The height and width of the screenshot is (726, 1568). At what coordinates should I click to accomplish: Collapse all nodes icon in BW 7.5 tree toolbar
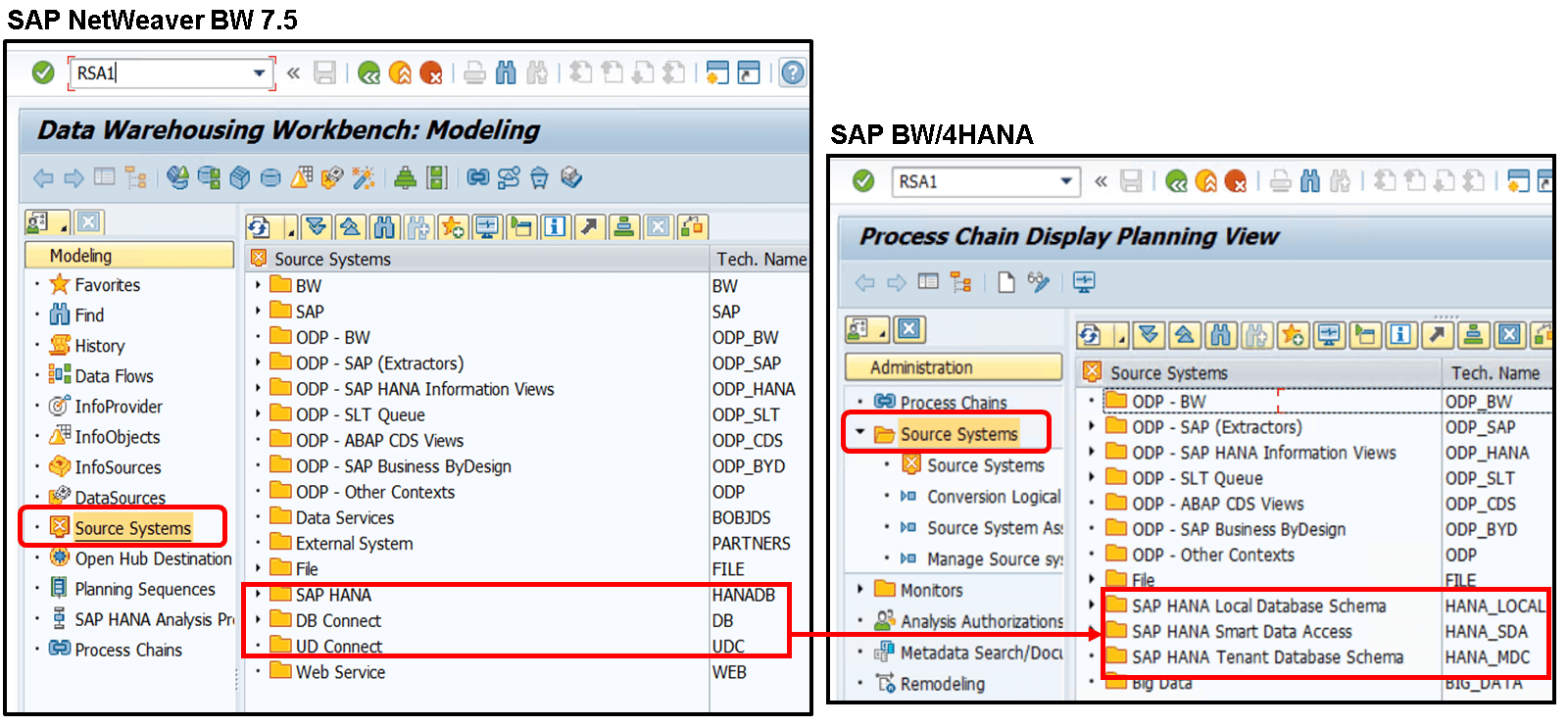tap(350, 227)
